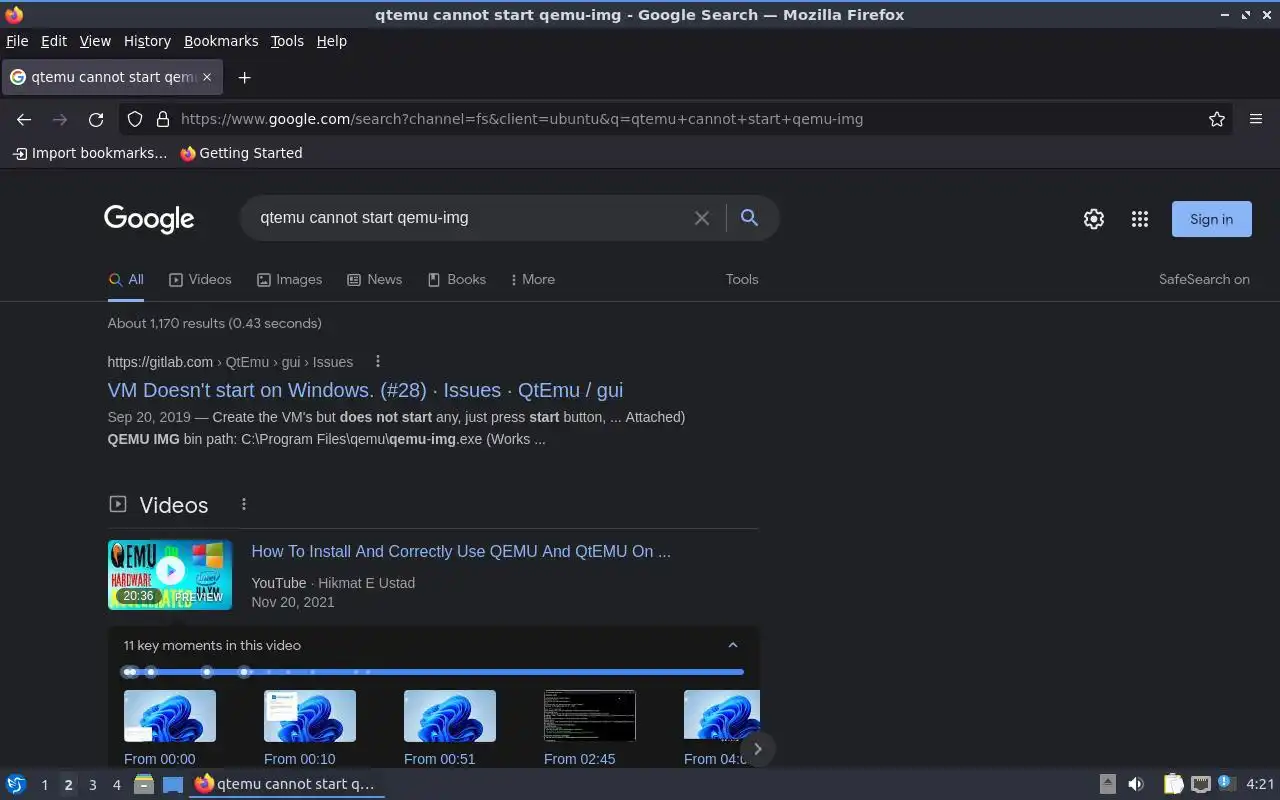Click the 4:21 clock

(x=1260, y=784)
